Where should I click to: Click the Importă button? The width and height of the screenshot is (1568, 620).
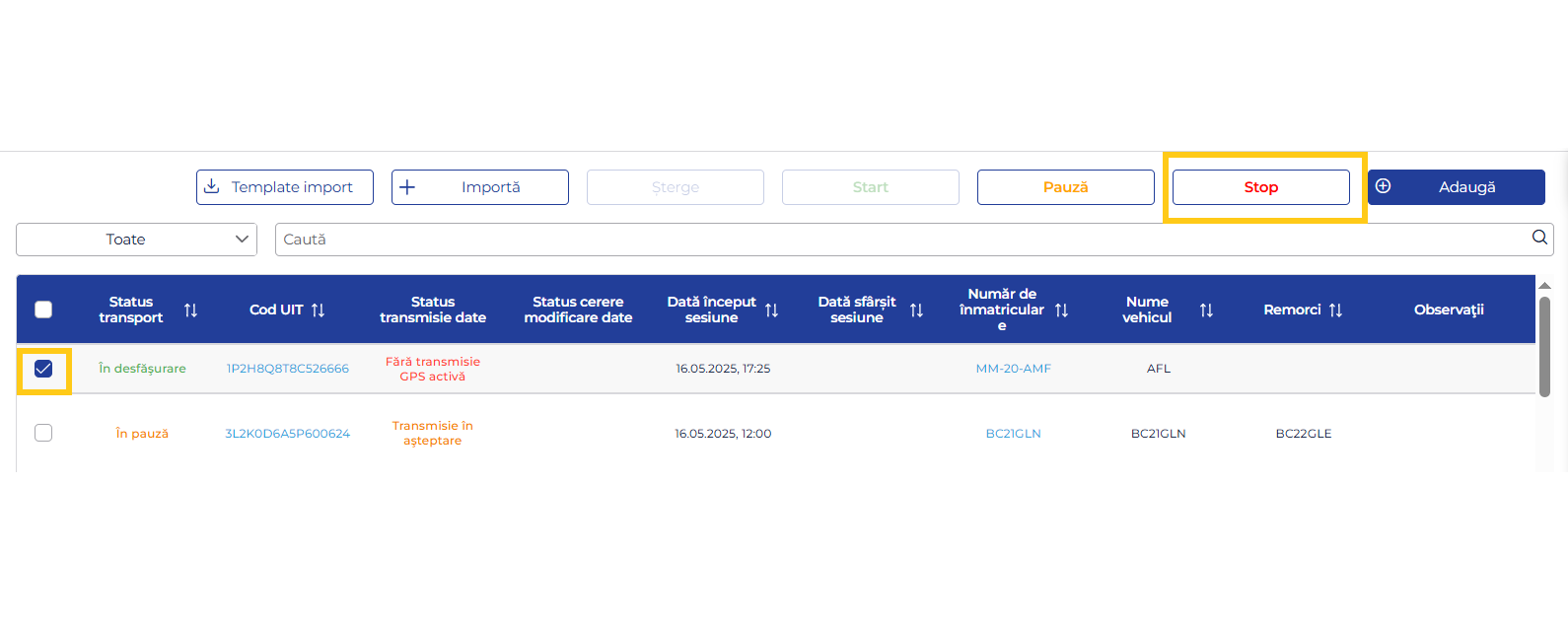(479, 187)
